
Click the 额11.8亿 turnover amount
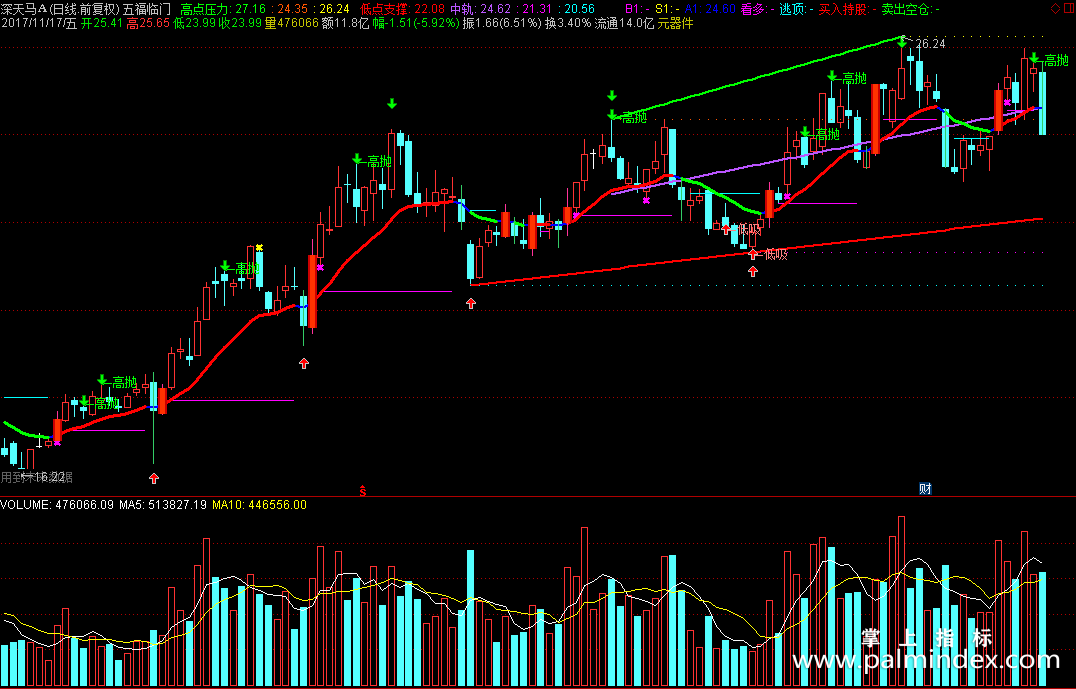pyautogui.click(x=345, y=23)
